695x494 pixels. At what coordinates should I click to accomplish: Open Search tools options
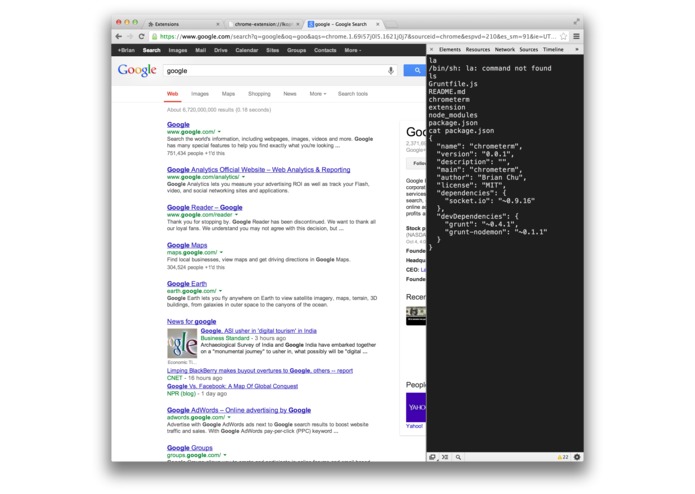pos(353,93)
